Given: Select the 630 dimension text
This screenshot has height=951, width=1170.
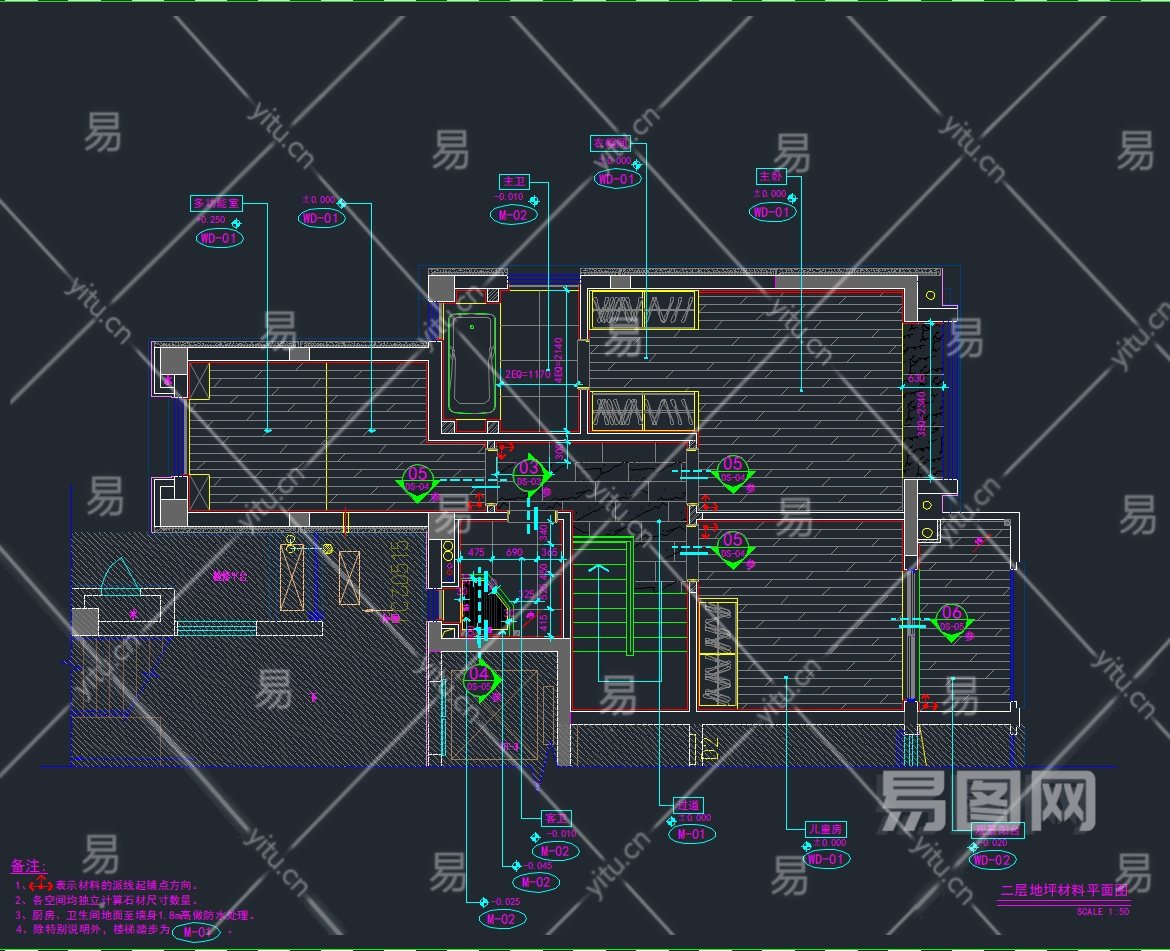Looking at the screenshot, I should click(916, 379).
